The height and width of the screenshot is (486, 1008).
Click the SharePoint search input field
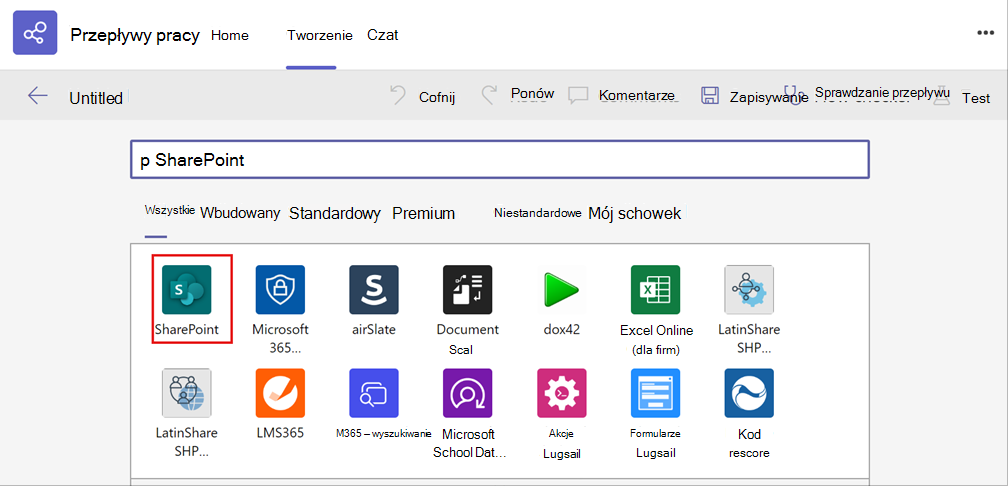[500, 159]
